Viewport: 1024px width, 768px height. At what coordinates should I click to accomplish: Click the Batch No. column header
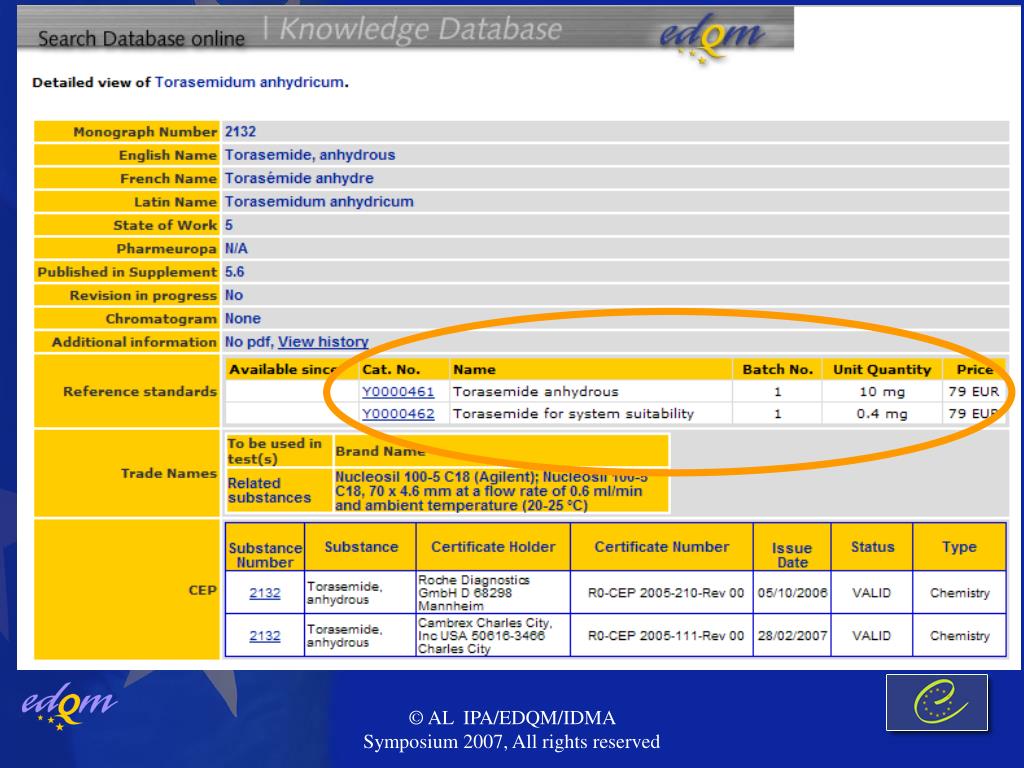(778, 370)
